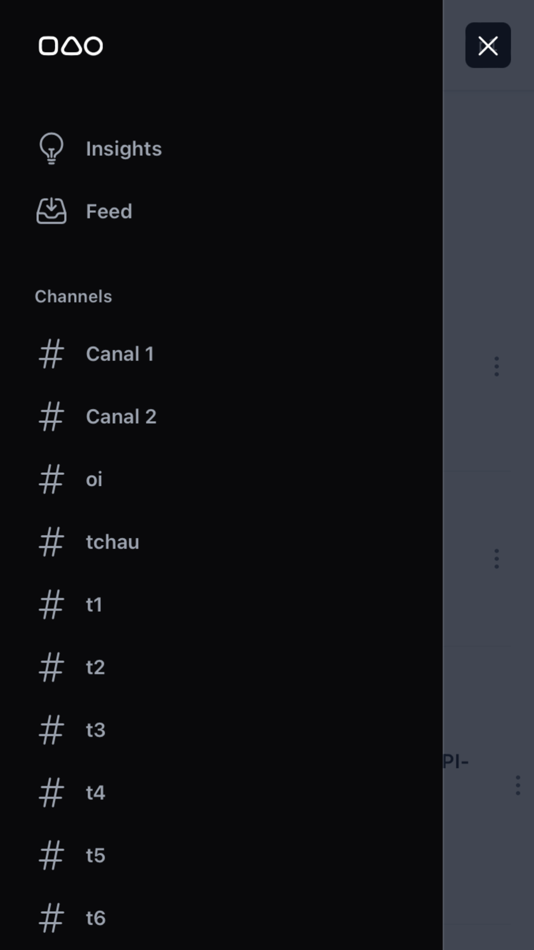This screenshot has width=534, height=950.
Task: Open the Canal 2 channel
Action: 121,417
